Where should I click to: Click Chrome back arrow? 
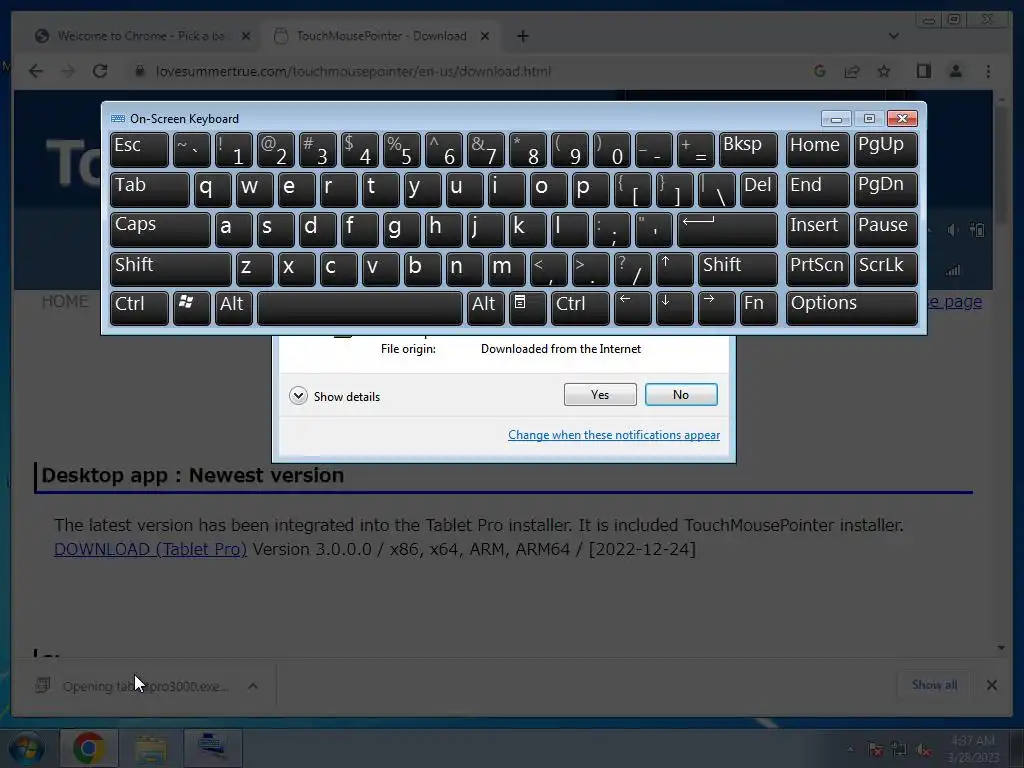click(36, 71)
